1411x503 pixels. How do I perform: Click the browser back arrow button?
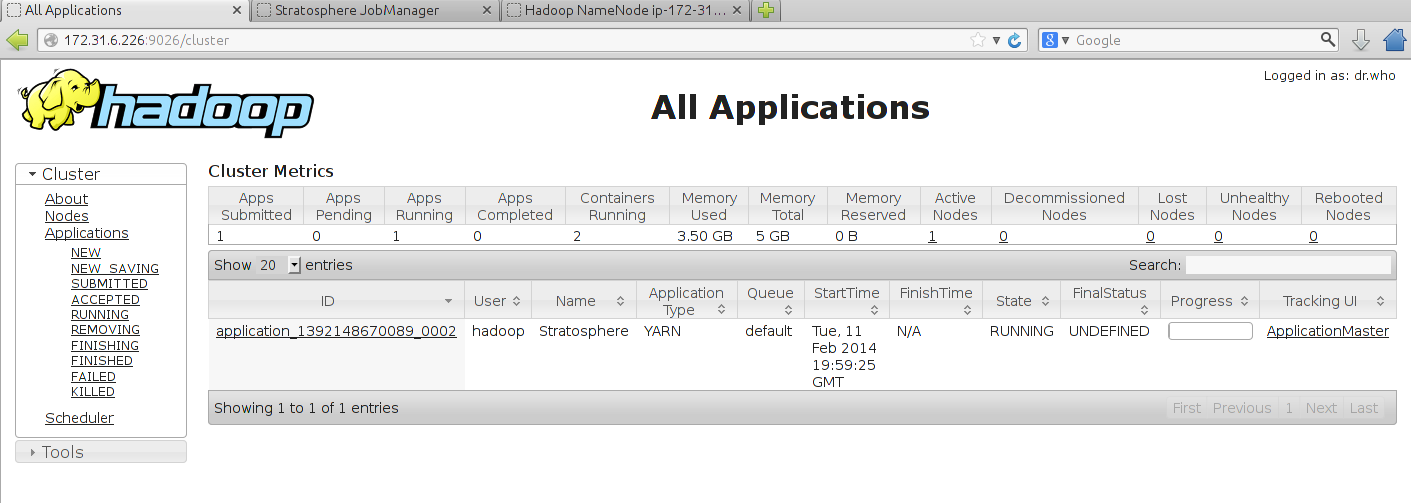point(17,40)
